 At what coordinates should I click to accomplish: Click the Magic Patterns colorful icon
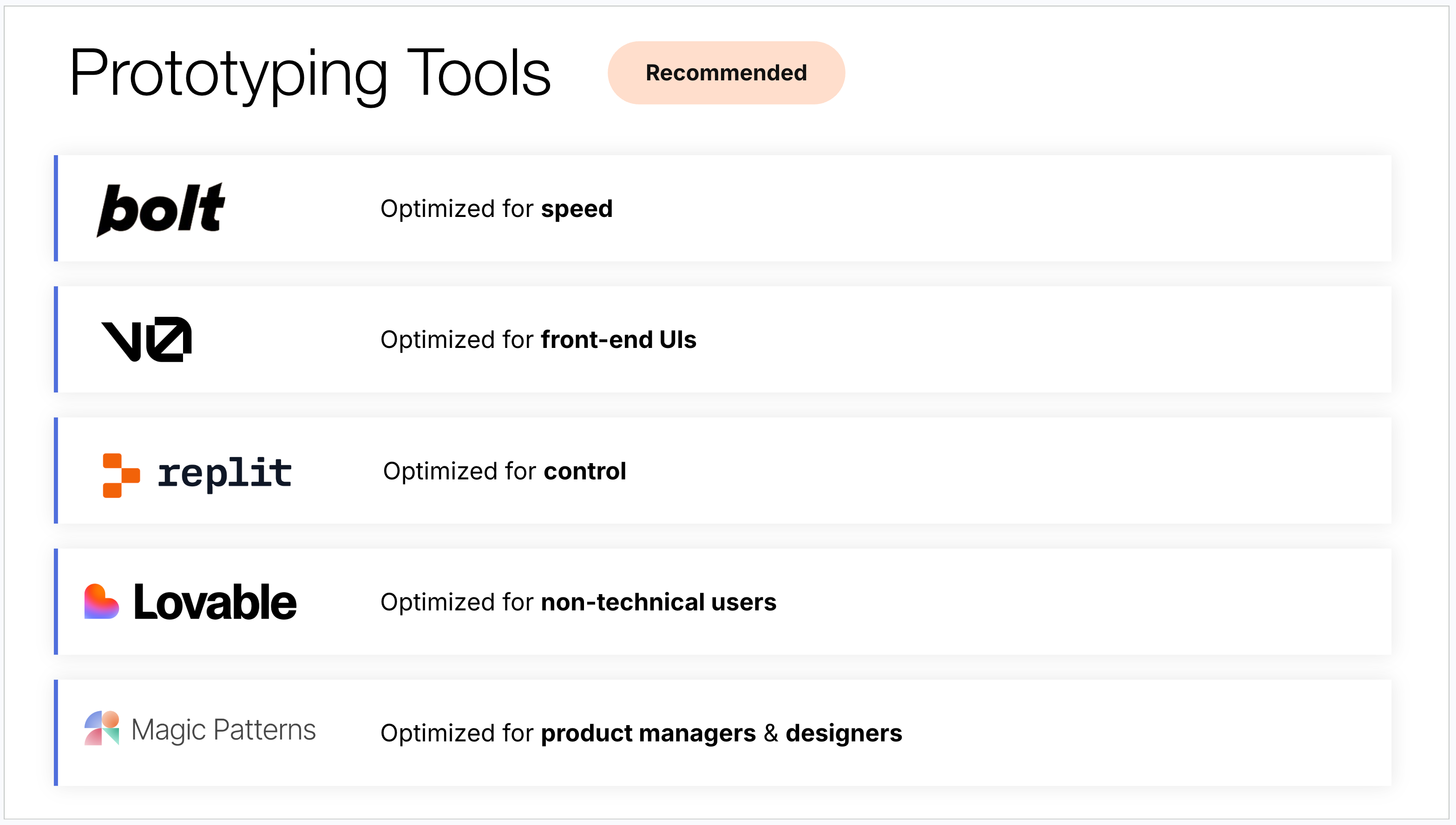point(101,728)
